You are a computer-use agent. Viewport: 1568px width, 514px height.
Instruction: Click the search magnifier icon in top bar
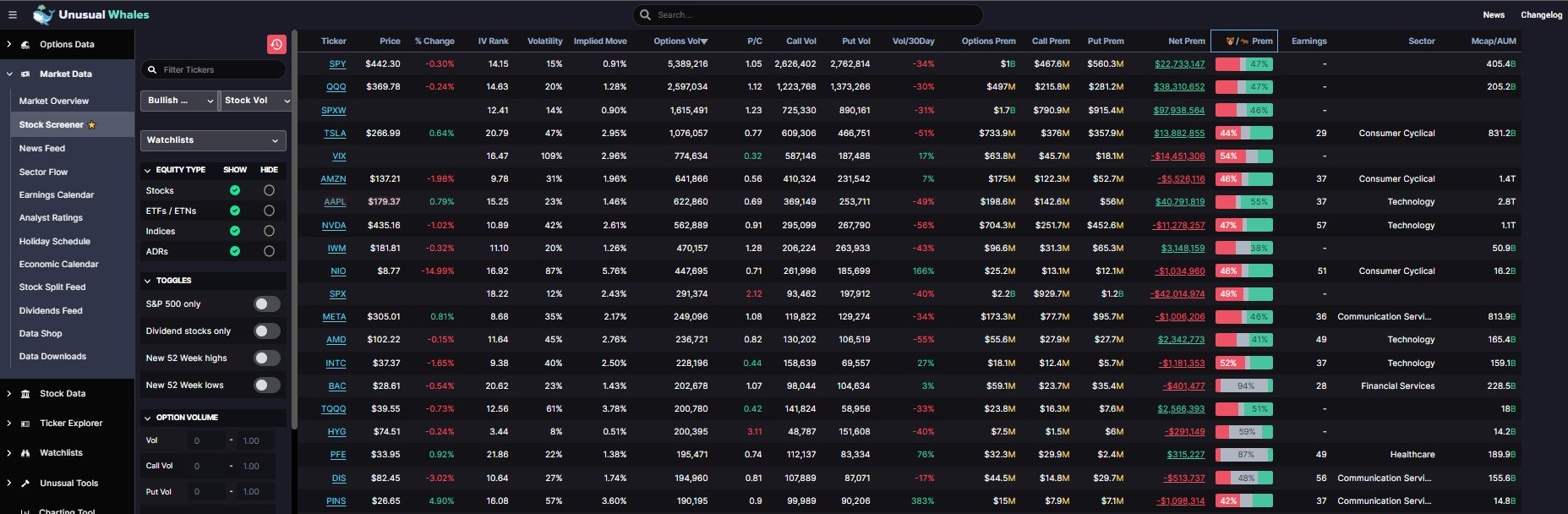point(646,14)
